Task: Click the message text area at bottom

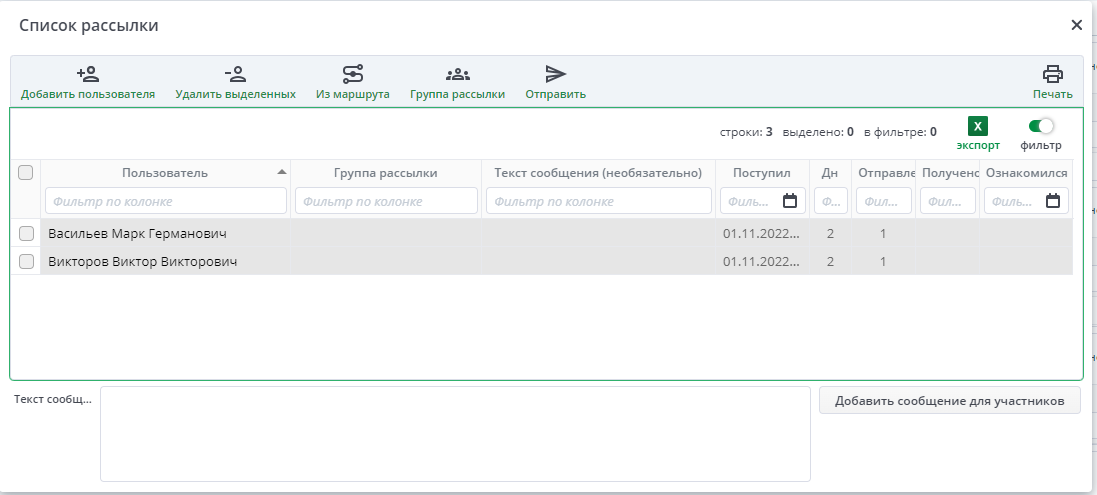Action: pos(455,434)
